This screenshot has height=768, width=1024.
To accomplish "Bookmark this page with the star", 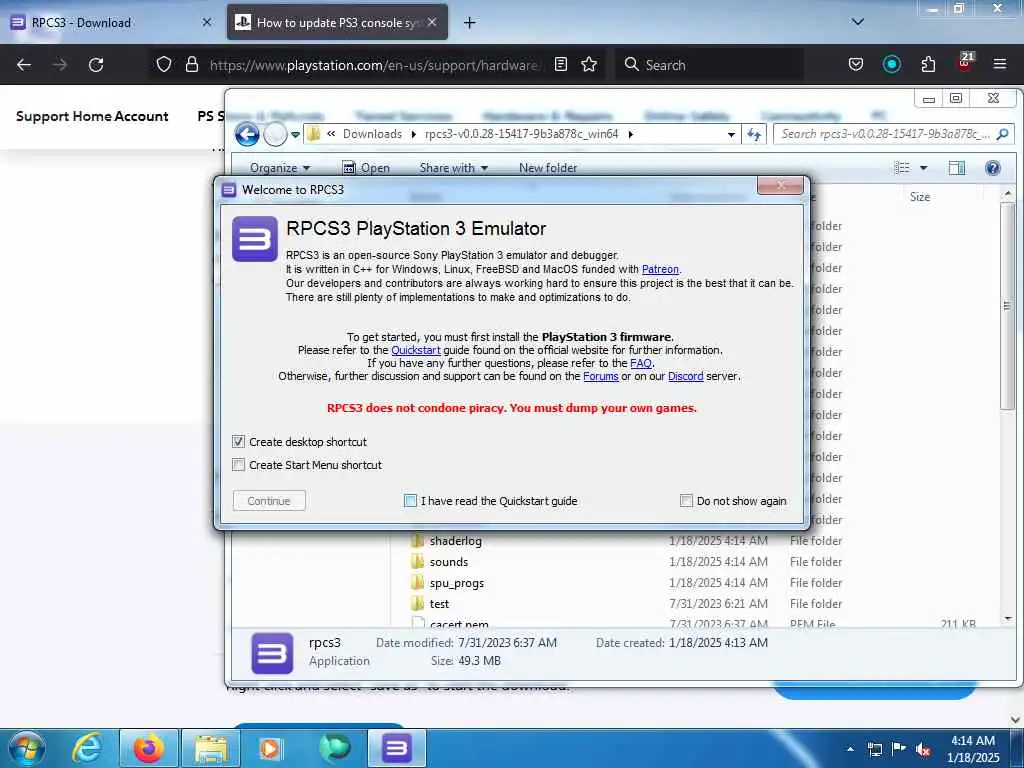I will 589,64.
